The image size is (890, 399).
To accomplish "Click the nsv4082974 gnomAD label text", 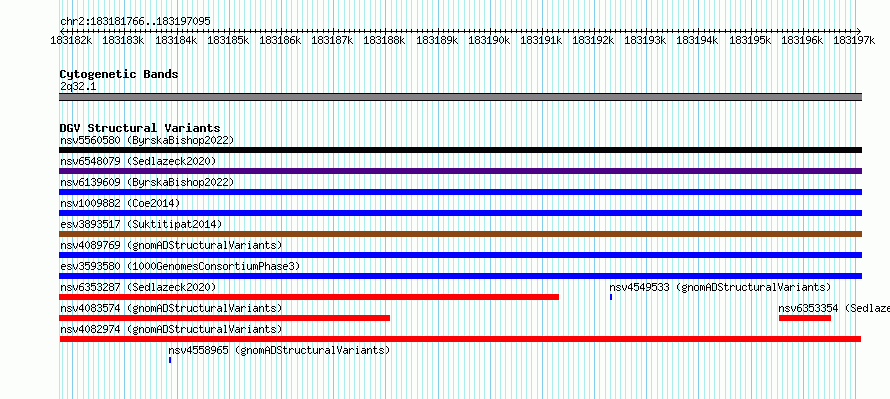I will click(x=171, y=329).
